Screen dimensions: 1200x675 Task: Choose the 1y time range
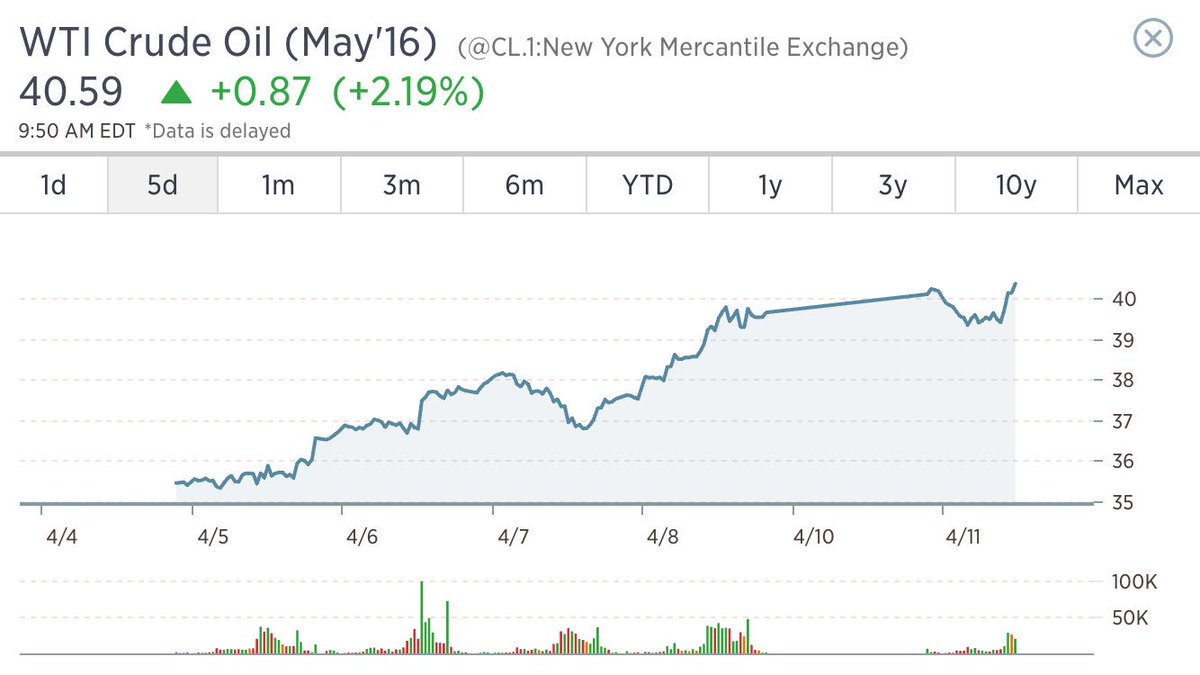pos(770,185)
